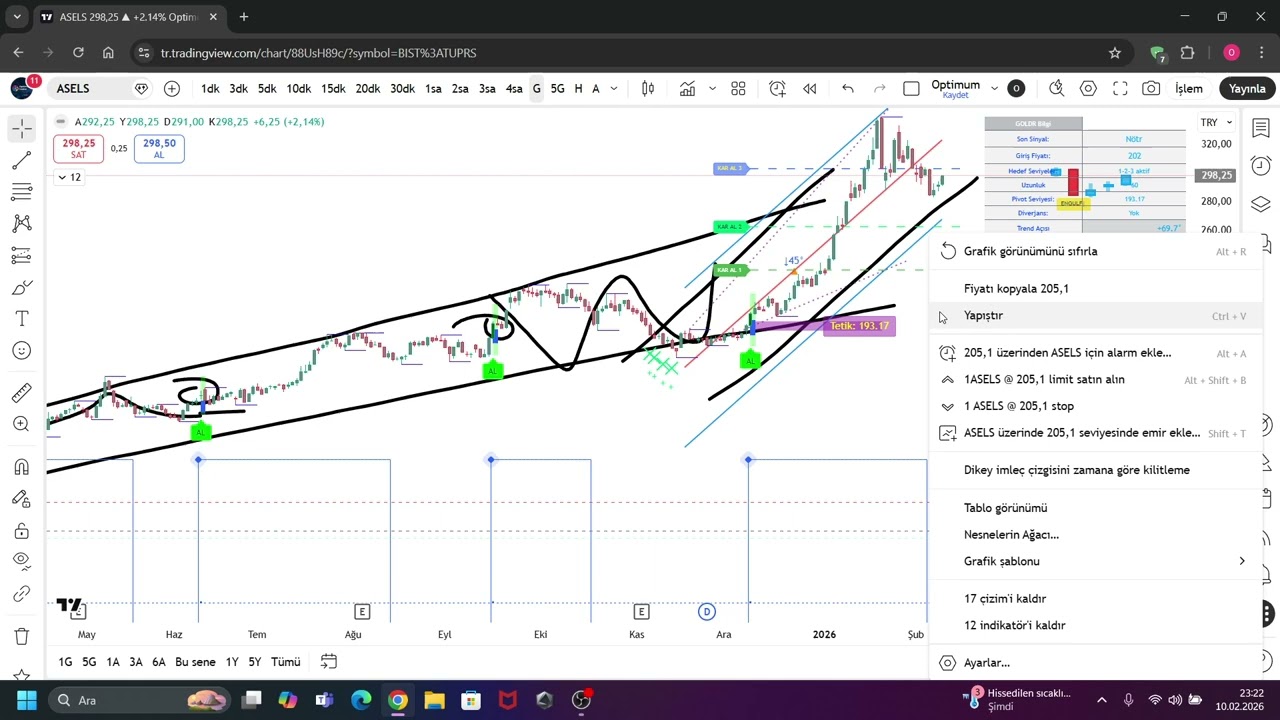Set the date range to Bu sene
This screenshot has width=1280, height=720.
[x=195, y=662]
